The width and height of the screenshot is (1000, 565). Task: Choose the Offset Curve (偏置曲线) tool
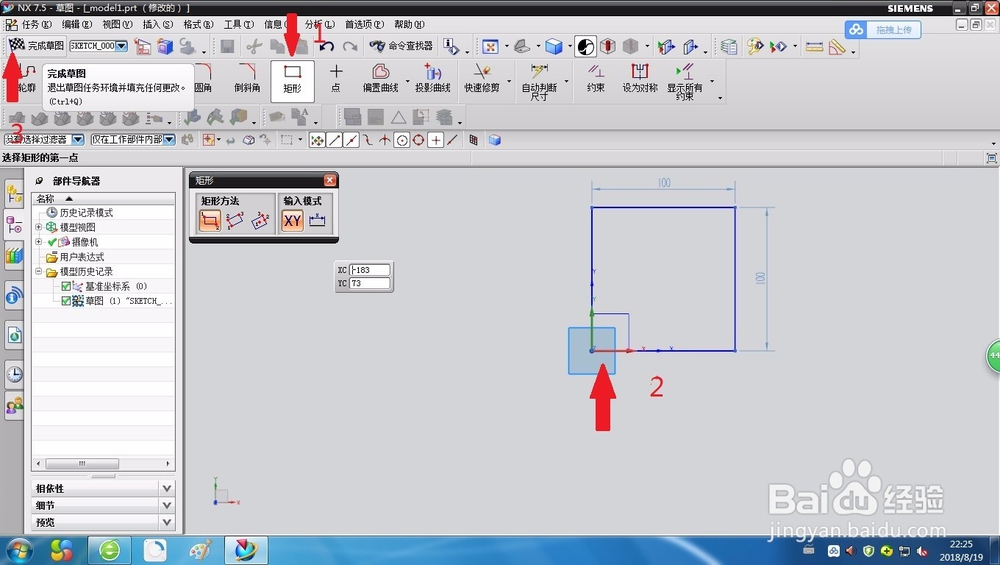(380, 79)
